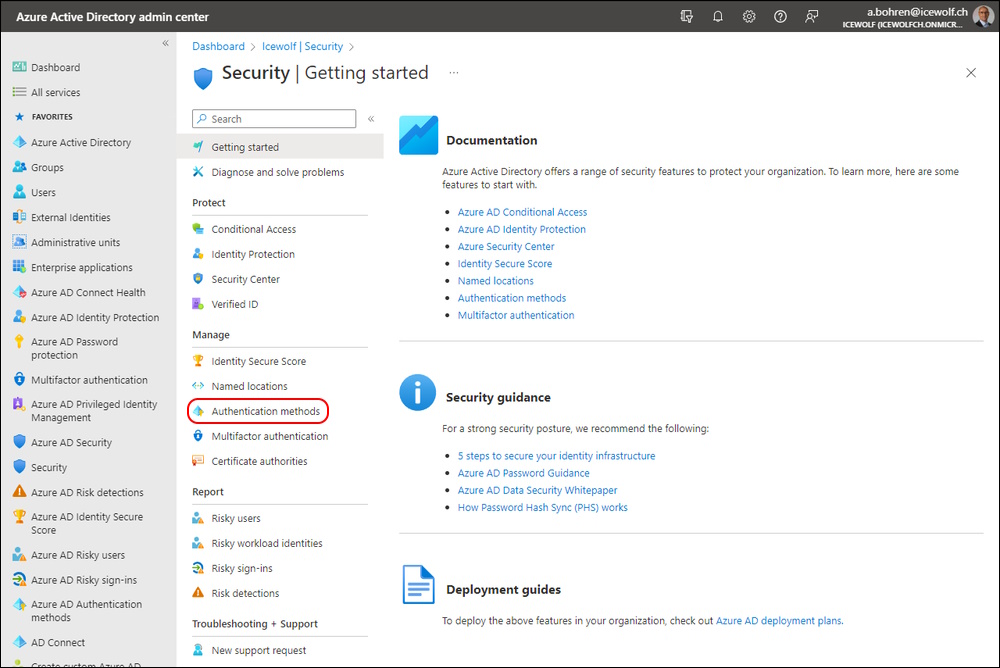Open Azure AD Authentication methods in favorites
Image resolution: width=1000 pixels, height=668 pixels.
pos(89,611)
